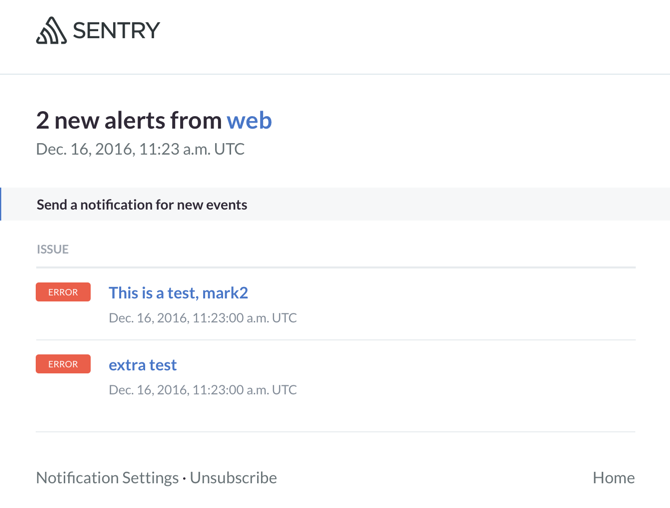This screenshot has width=670, height=508.
Task: Click the Sentry logo icon
Action: tap(51, 31)
